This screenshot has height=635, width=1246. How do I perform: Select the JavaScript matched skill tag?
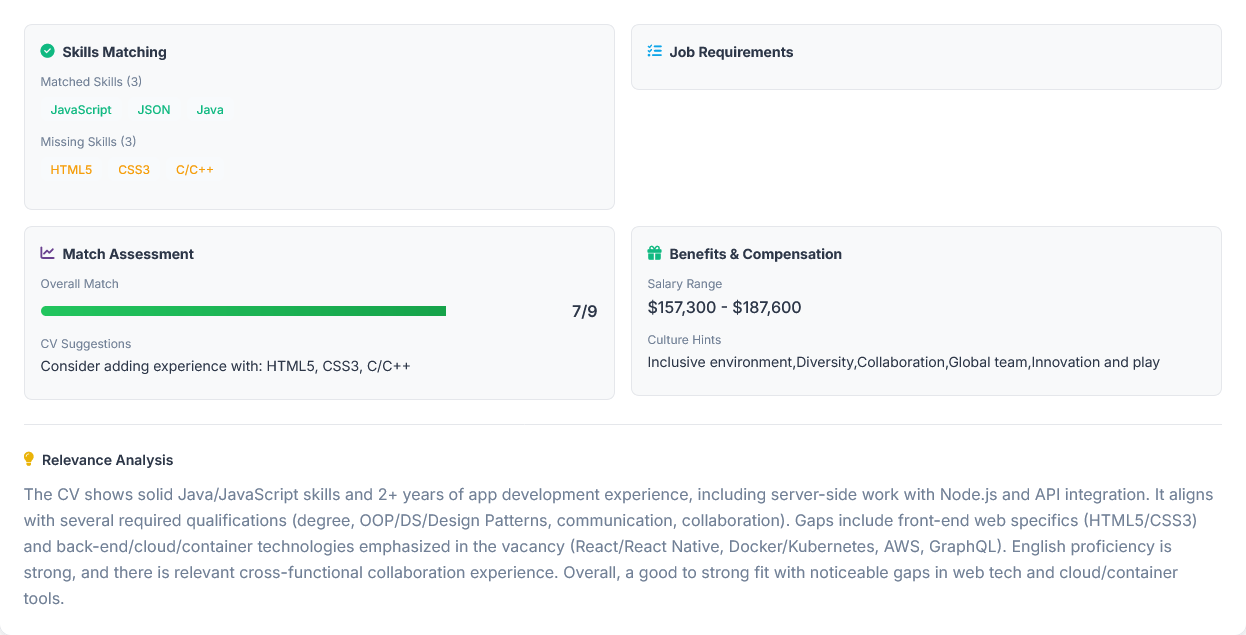(x=81, y=110)
